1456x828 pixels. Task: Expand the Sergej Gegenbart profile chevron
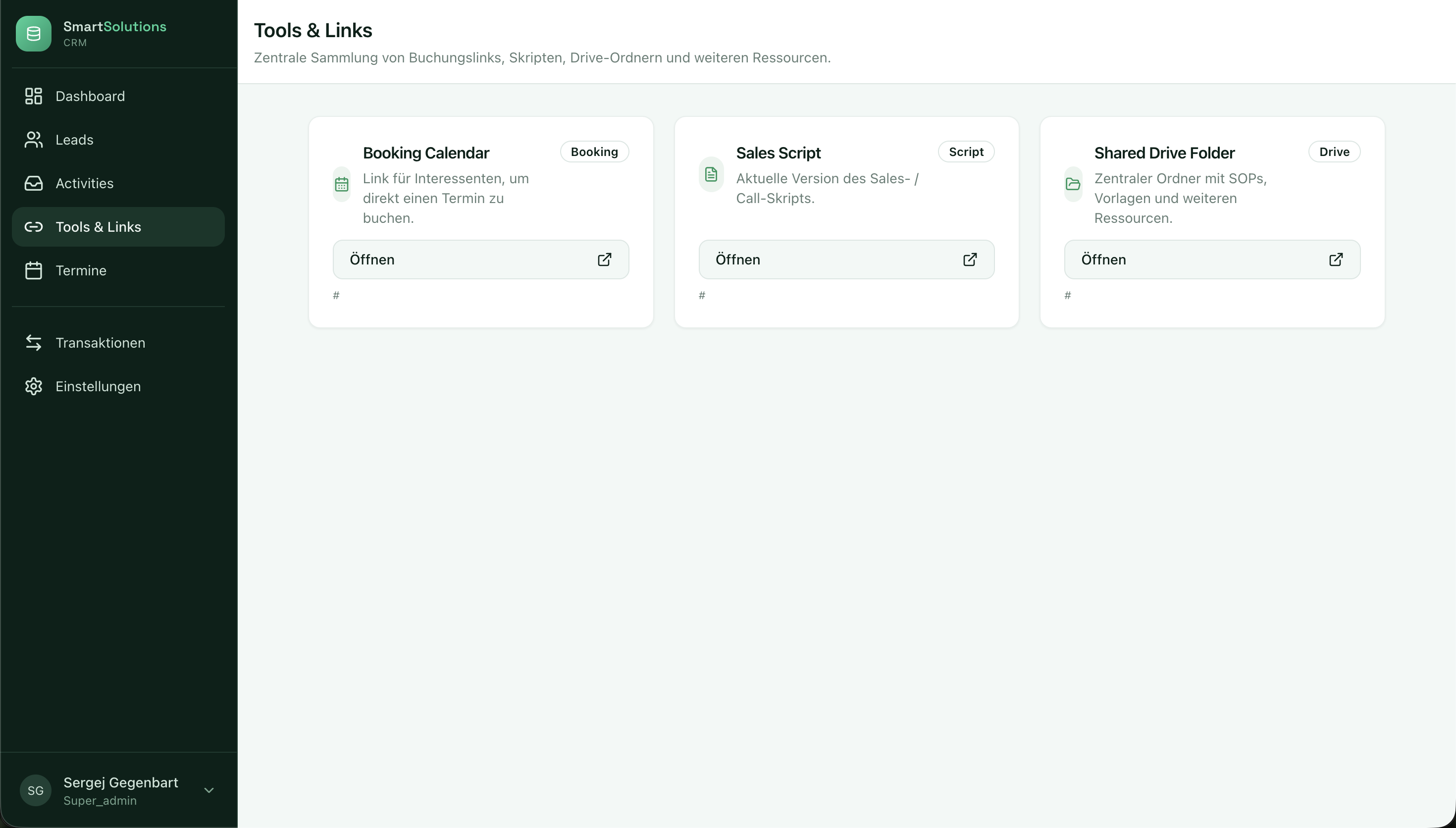[x=209, y=790]
